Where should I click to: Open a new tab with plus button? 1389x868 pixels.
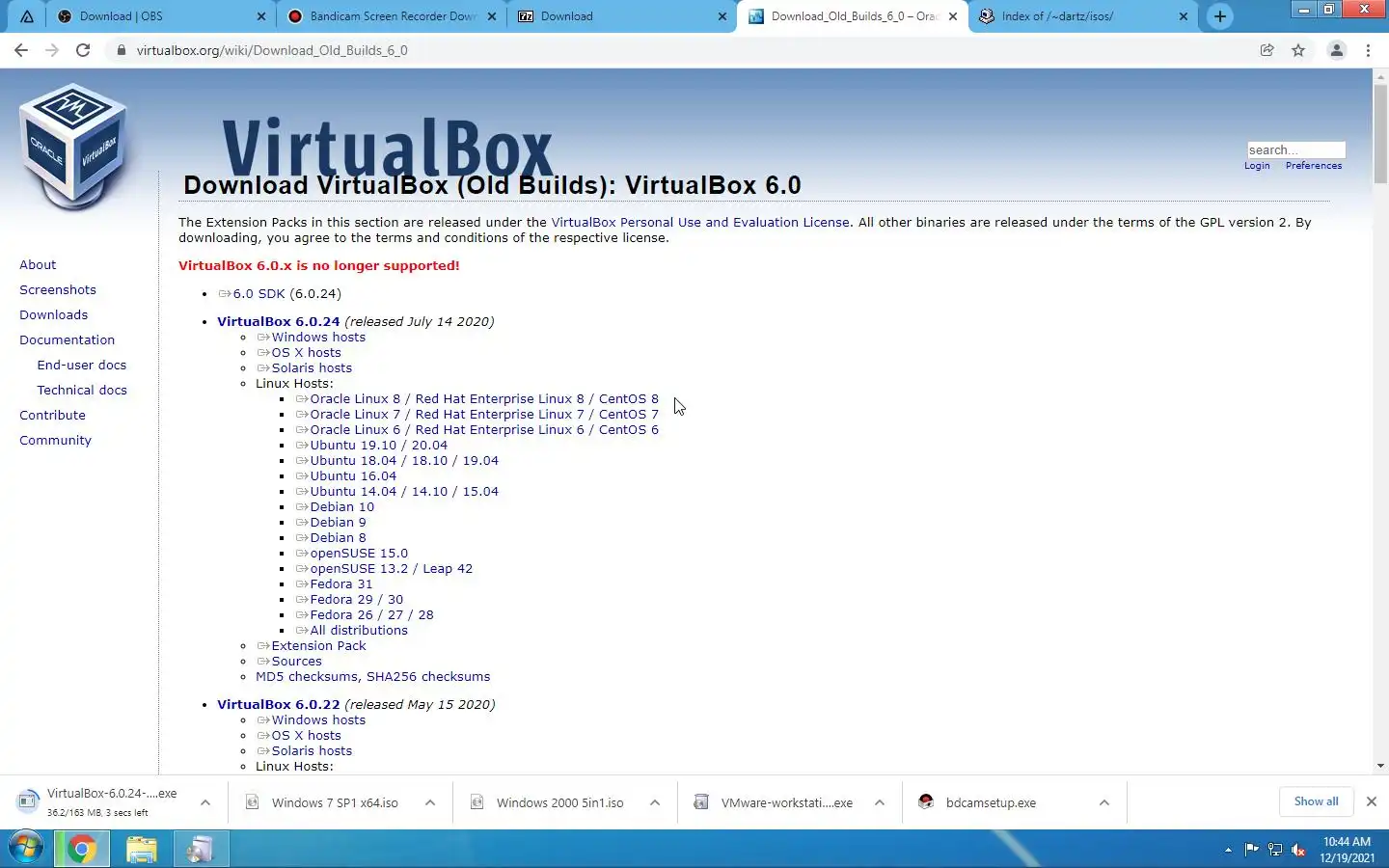coord(1220,16)
